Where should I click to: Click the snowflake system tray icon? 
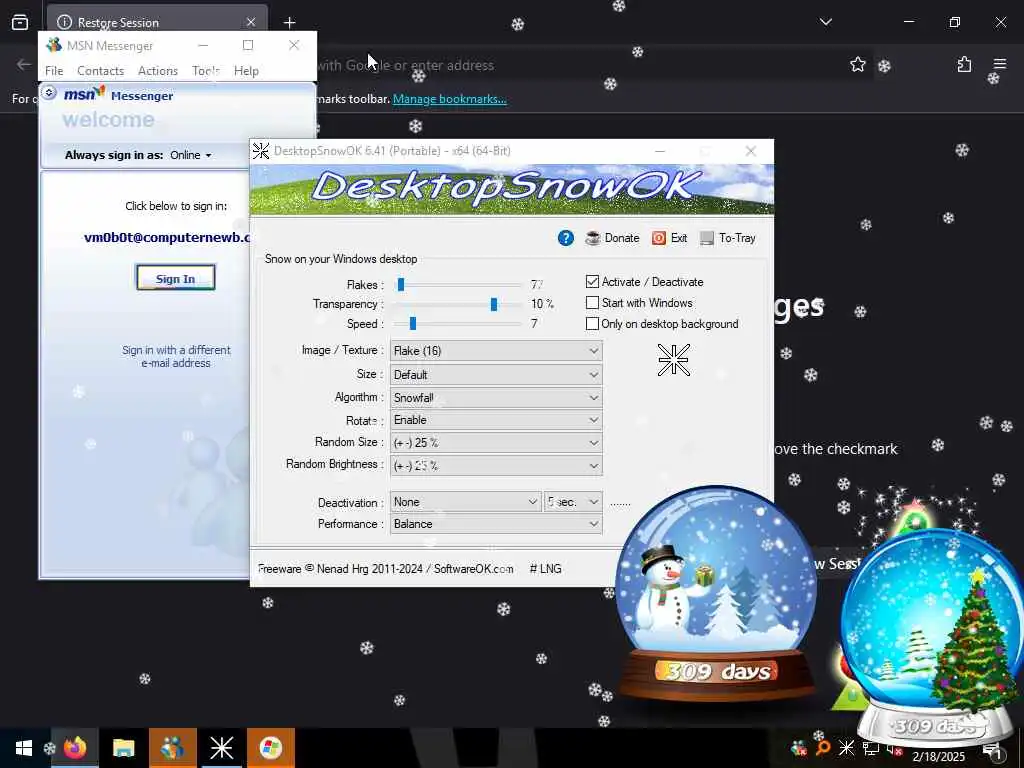(846, 748)
